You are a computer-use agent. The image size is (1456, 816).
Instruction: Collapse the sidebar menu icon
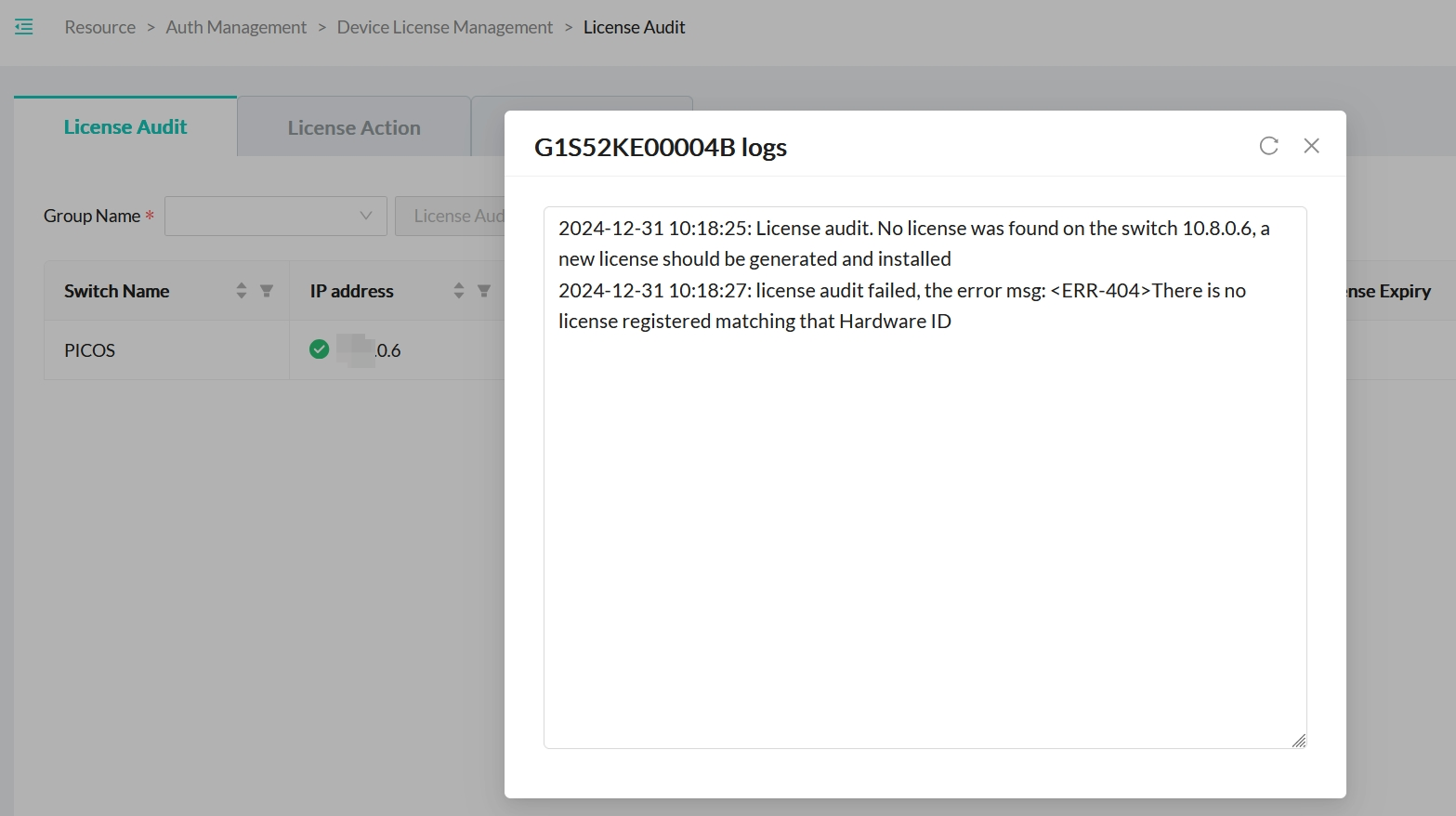[24, 27]
